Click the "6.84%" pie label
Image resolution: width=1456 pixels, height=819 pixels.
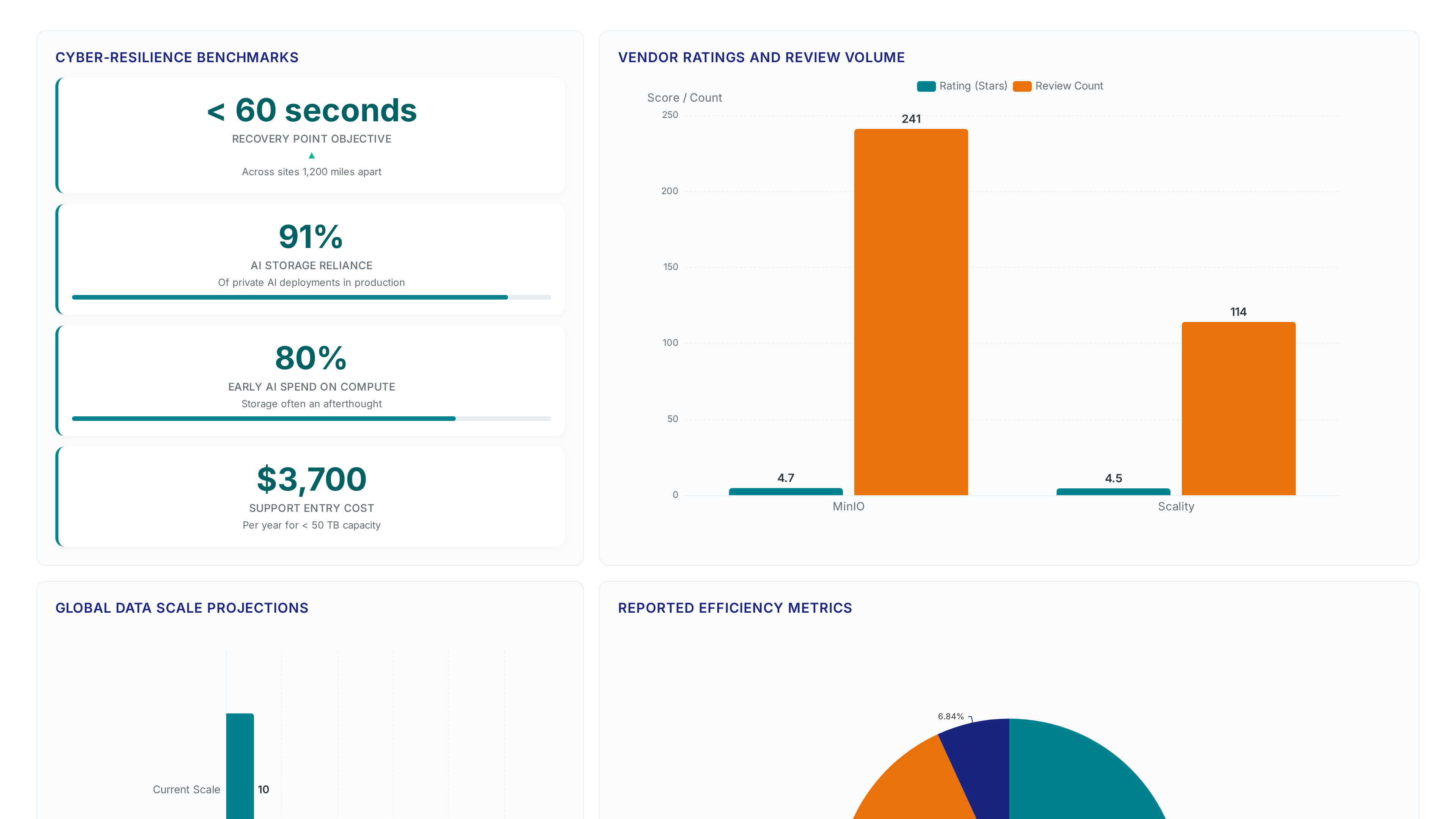point(951,717)
